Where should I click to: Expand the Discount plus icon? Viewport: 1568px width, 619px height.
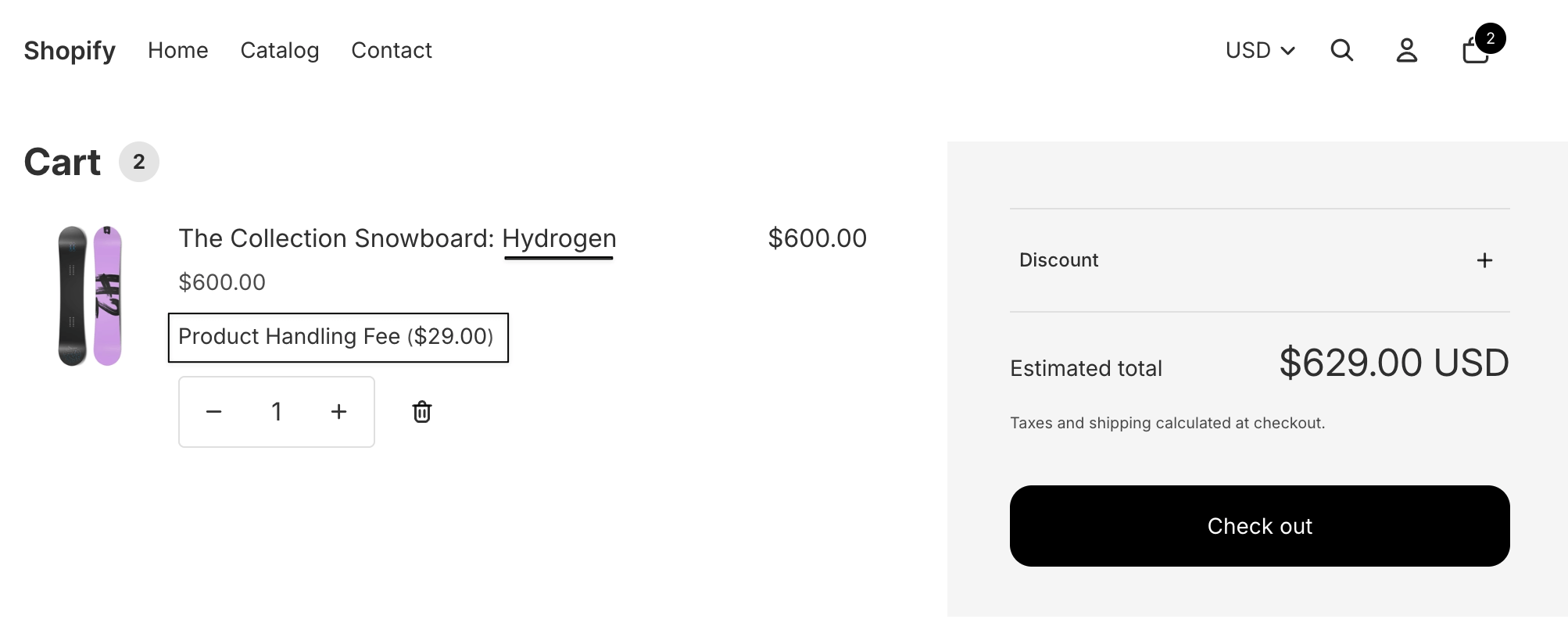[1484, 260]
